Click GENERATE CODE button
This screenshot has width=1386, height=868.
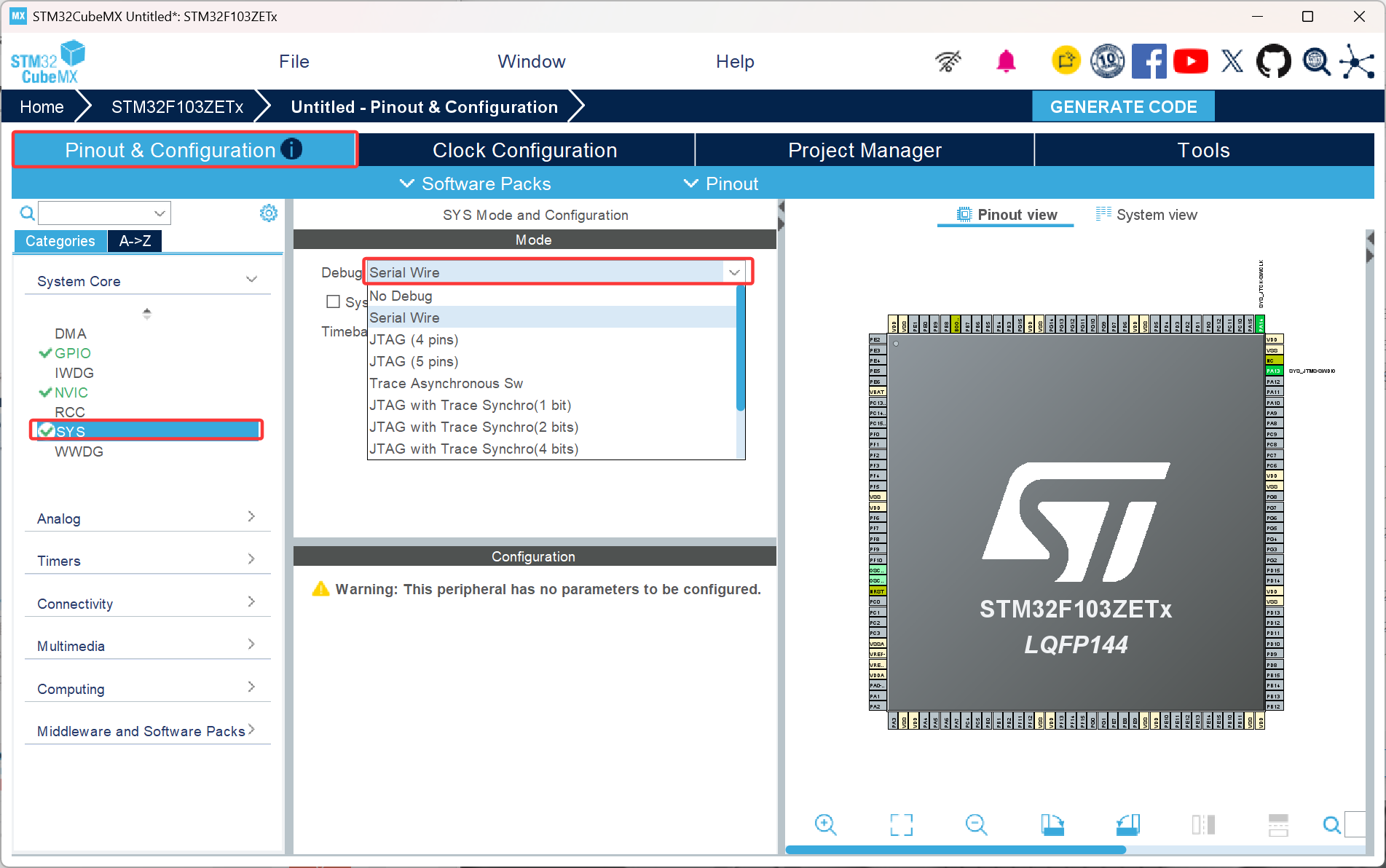1123,107
